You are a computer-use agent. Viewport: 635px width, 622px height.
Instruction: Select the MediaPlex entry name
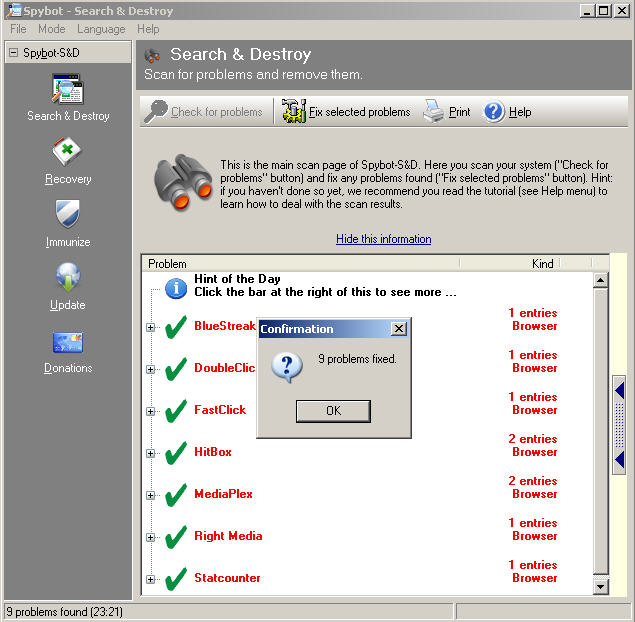click(x=223, y=494)
